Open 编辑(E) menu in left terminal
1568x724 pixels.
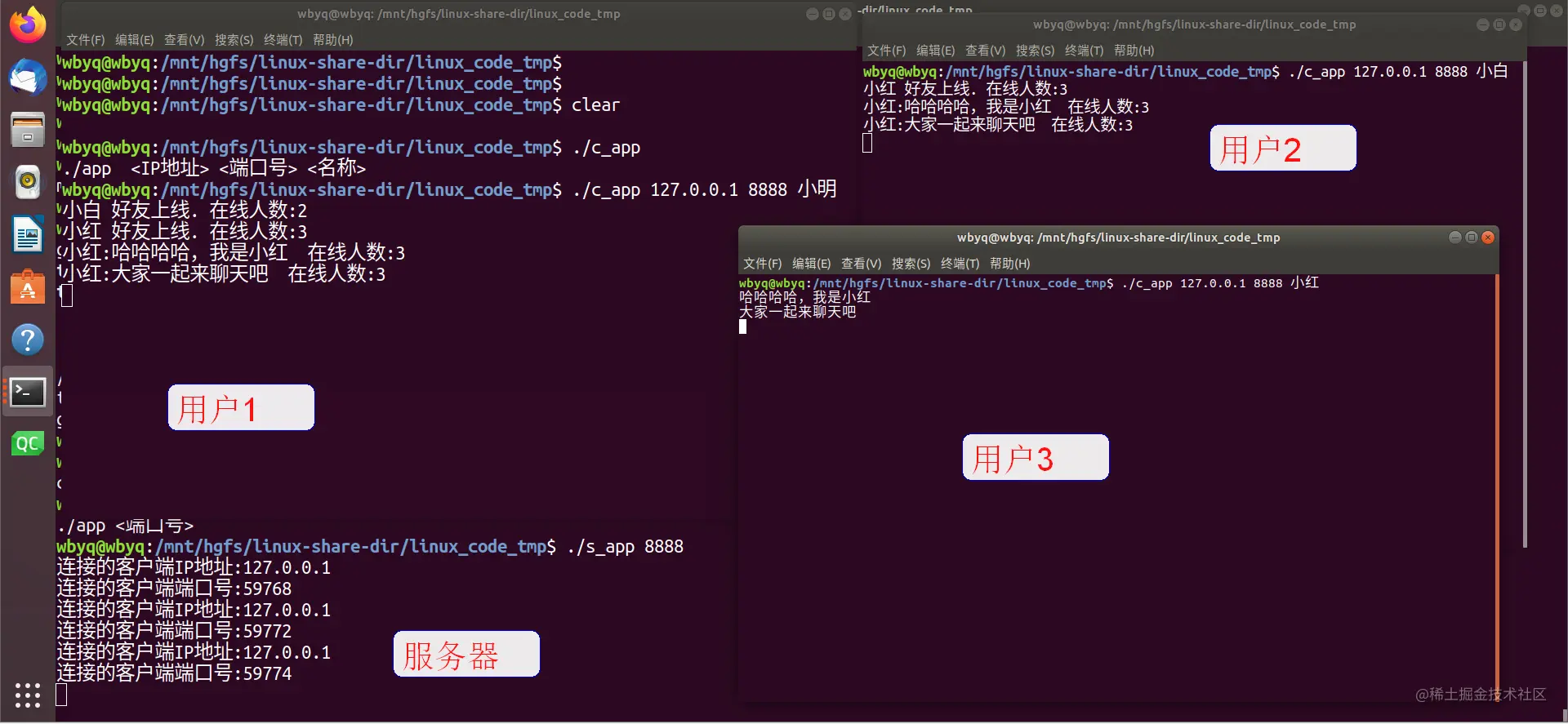tap(134, 40)
